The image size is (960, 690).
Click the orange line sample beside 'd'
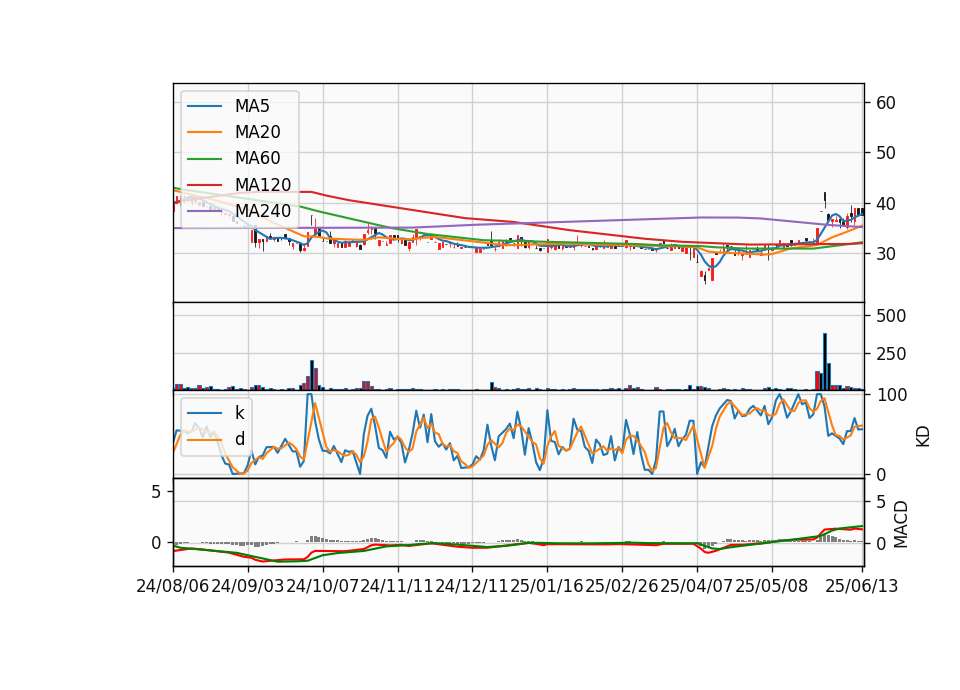tap(204, 439)
